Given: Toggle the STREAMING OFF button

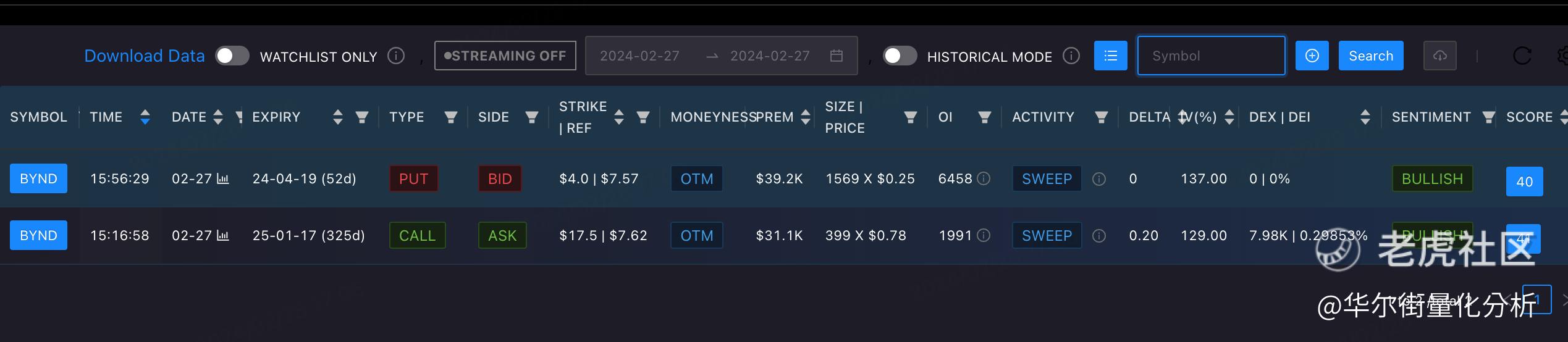Looking at the screenshot, I should [505, 56].
